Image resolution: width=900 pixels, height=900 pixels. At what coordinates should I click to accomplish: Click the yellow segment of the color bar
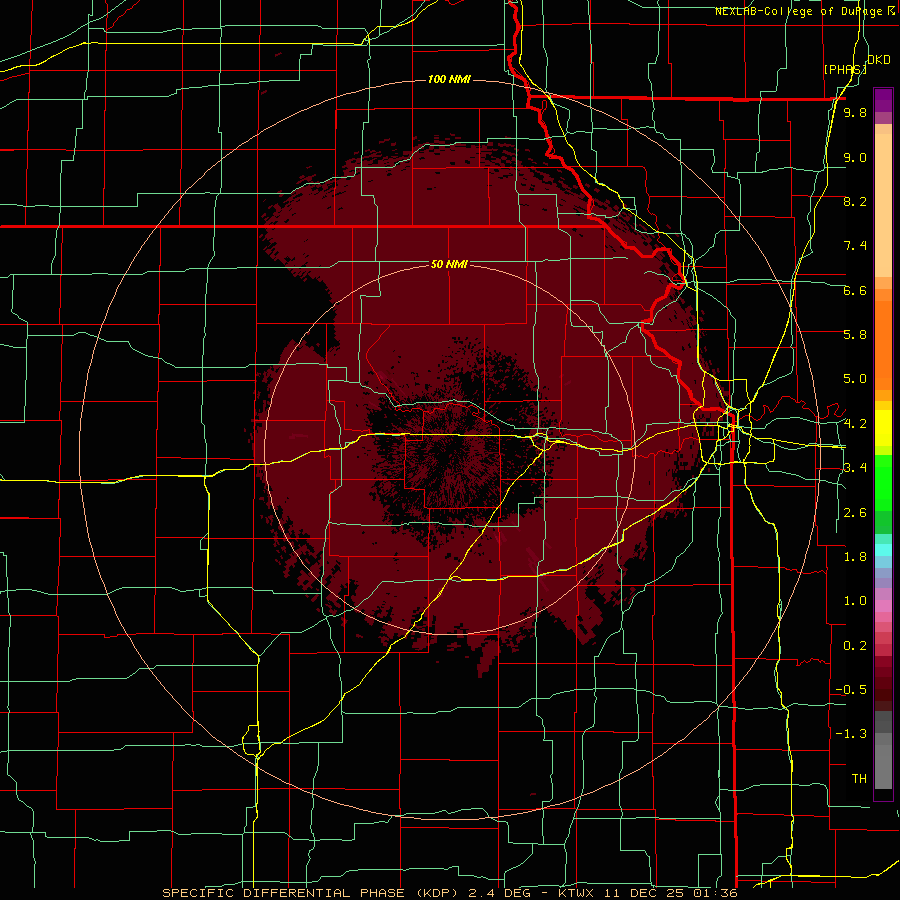(883, 428)
